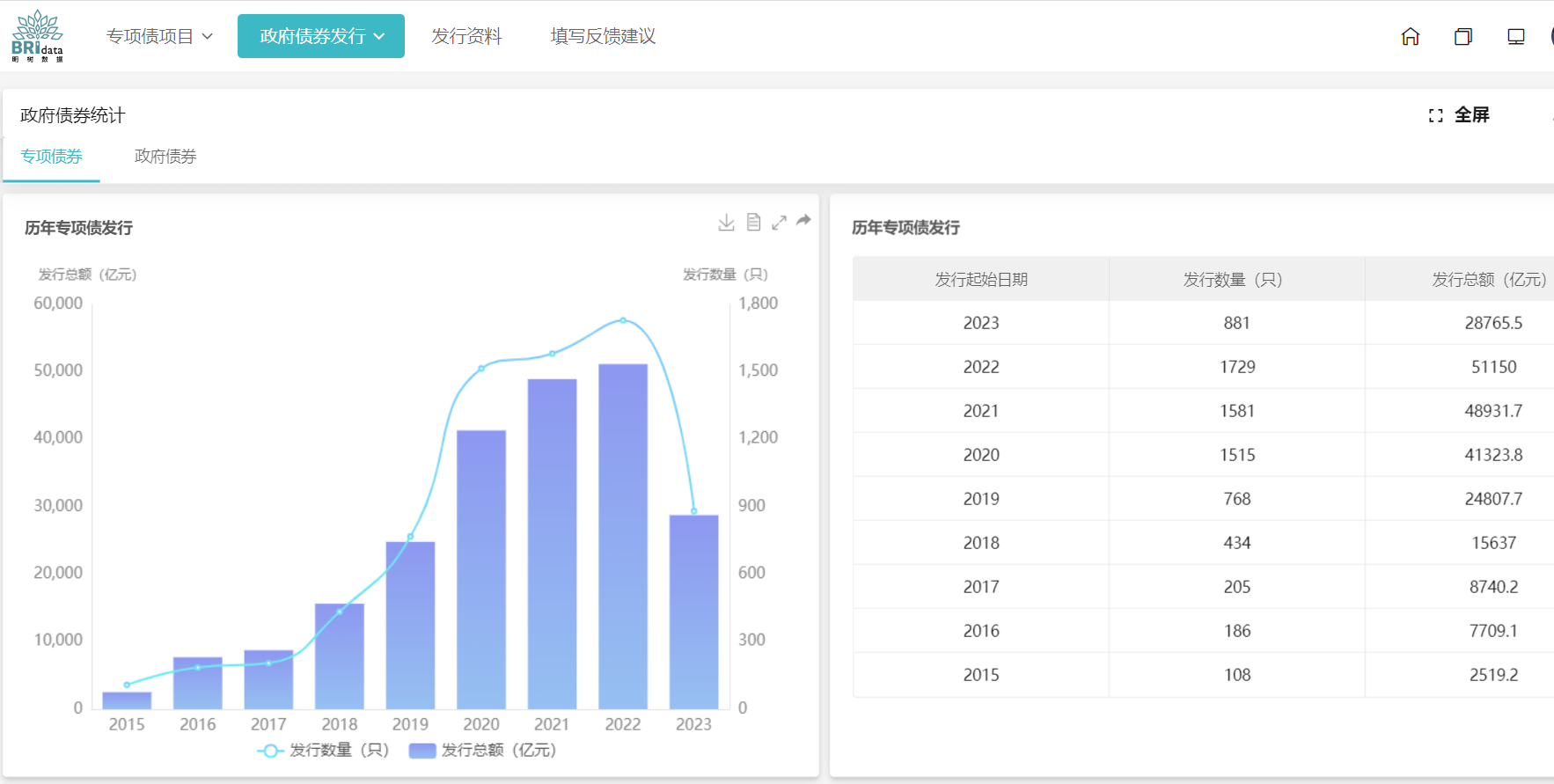Click the 205 quantity cell
1554x784 pixels.
[x=1237, y=587]
